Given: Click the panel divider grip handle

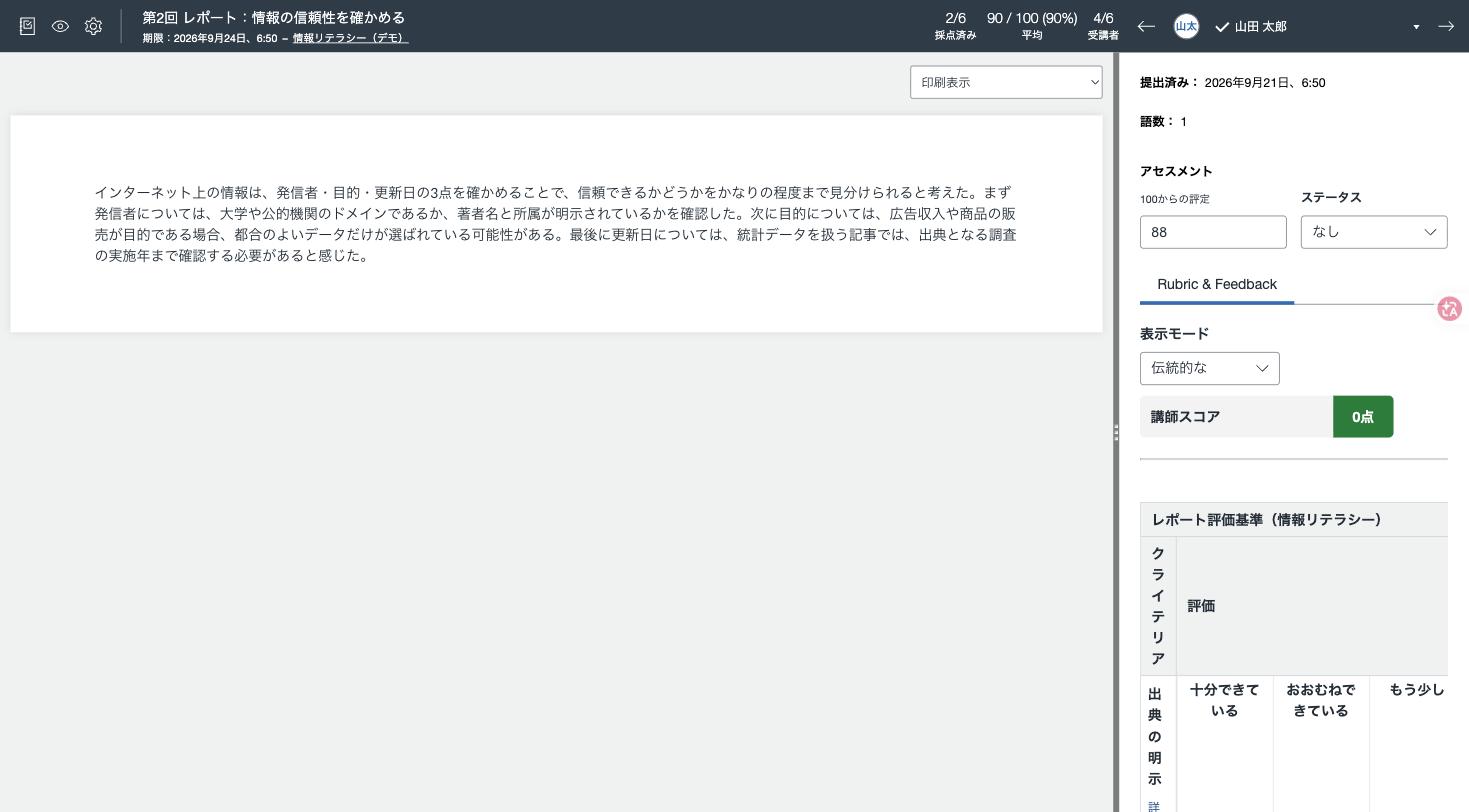Looking at the screenshot, I should point(1116,432).
